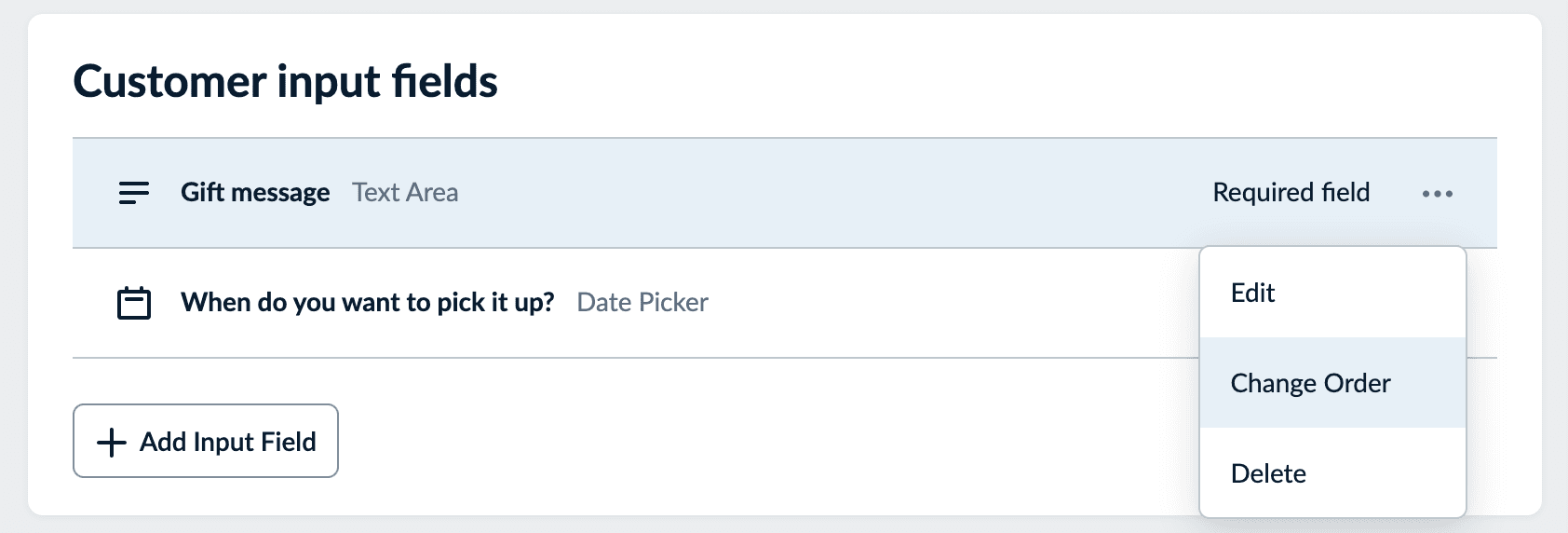
Task: Click the "Date Picker" field type label
Action: click(x=642, y=303)
